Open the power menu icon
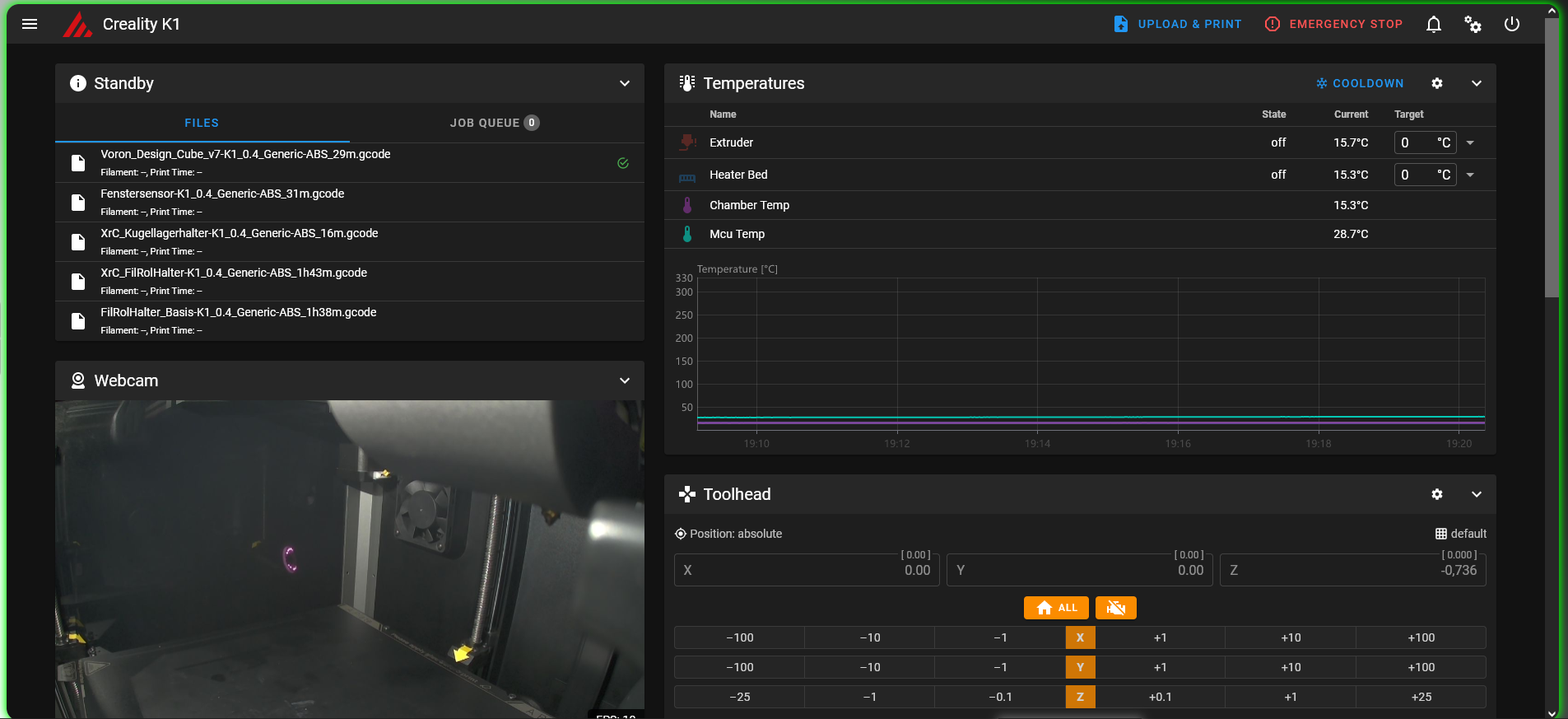The height and width of the screenshot is (719, 1568). (x=1511, y=24)
